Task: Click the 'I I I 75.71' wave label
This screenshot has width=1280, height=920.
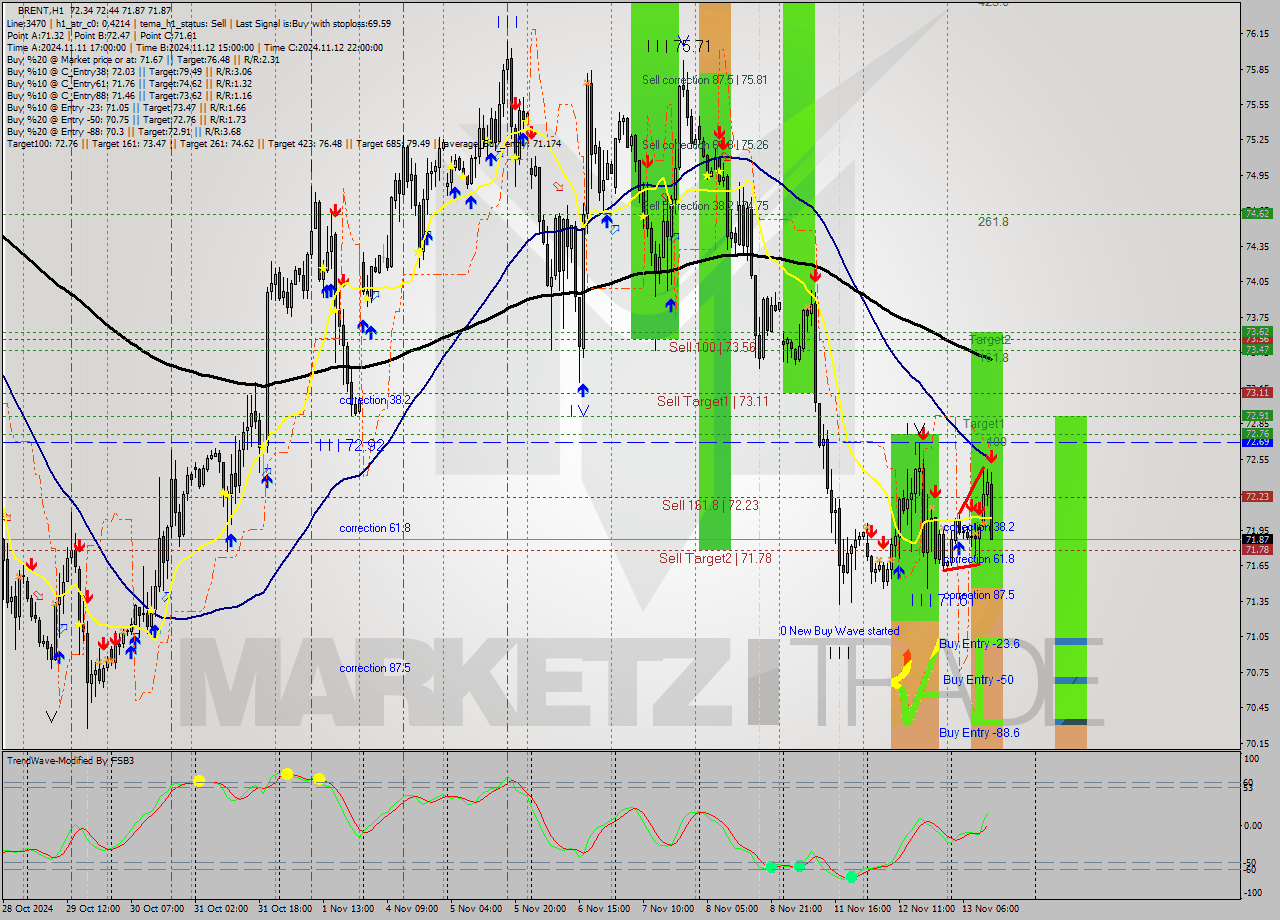Action: point(678,46)
